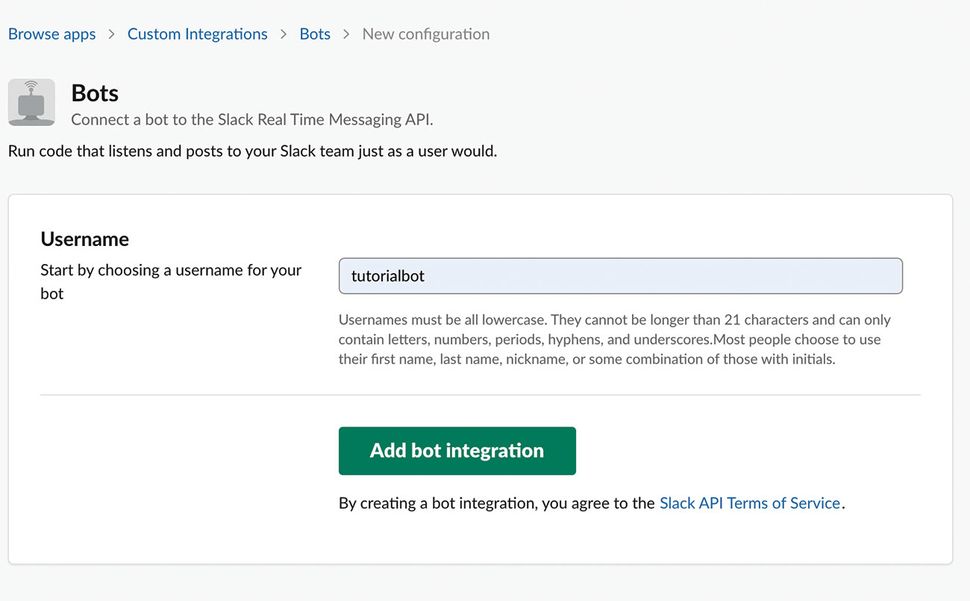
Task: Click the Add bot integration button
Action: (457, 450)
